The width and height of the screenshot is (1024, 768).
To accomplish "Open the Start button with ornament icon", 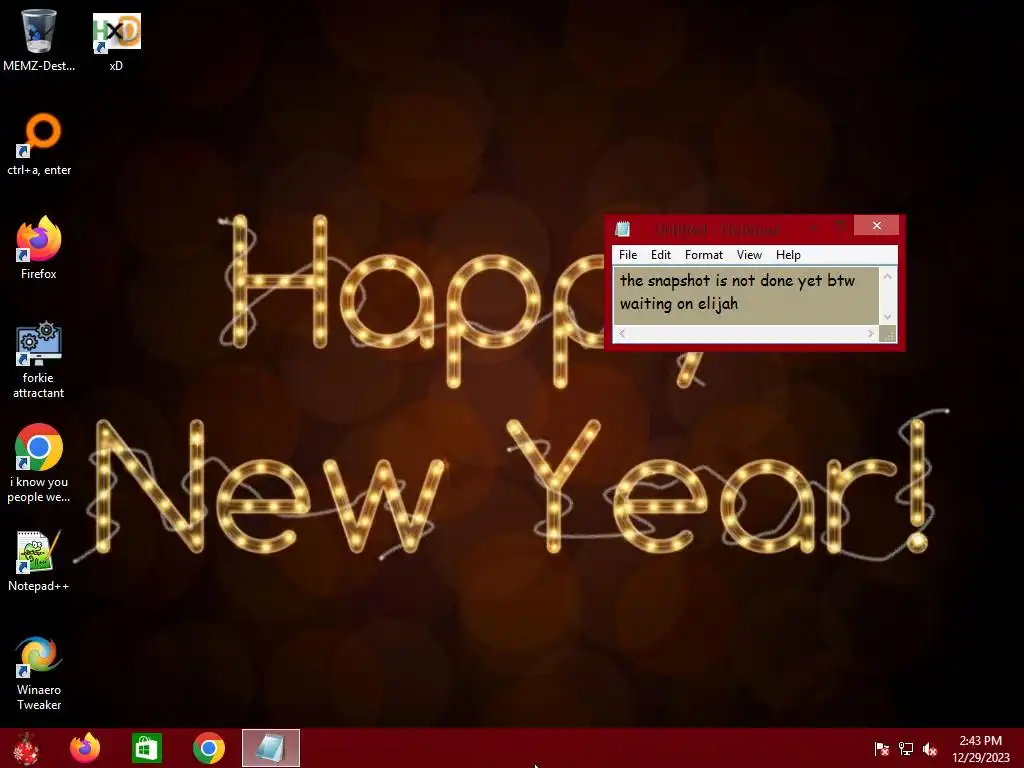I will point(27,748).
